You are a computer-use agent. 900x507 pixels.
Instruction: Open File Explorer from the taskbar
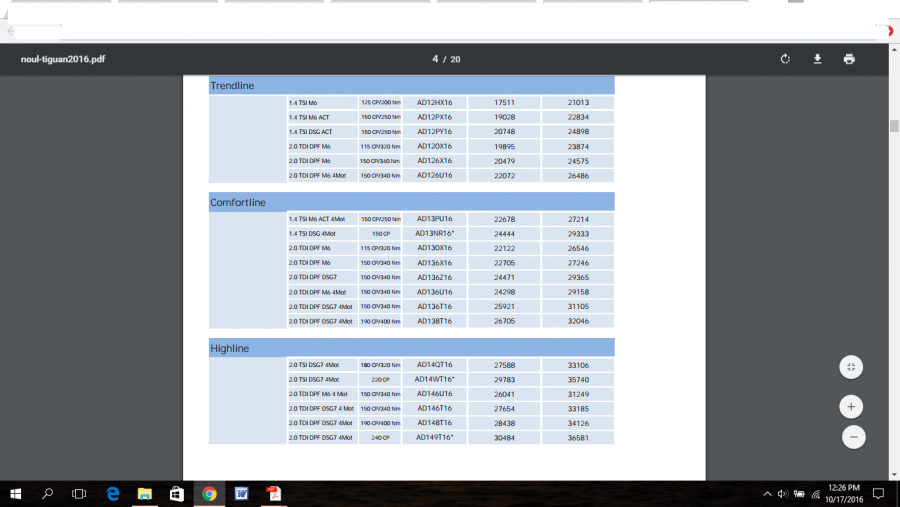pyautogui.click(x=144, y=493)
